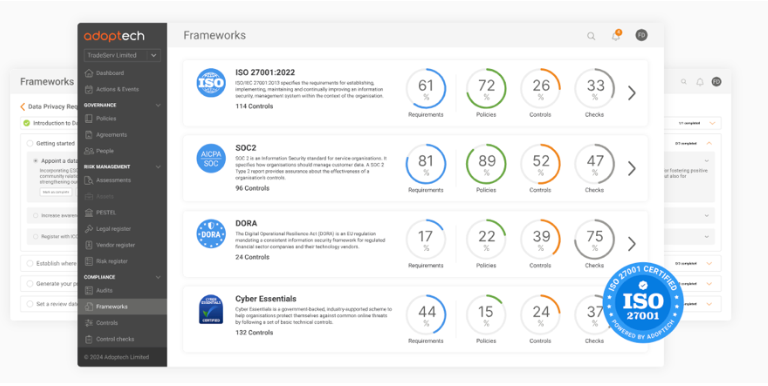The image size is (768, 386).
Task: Click the AICPA SOC logo
Action: (x=211, y=158)
